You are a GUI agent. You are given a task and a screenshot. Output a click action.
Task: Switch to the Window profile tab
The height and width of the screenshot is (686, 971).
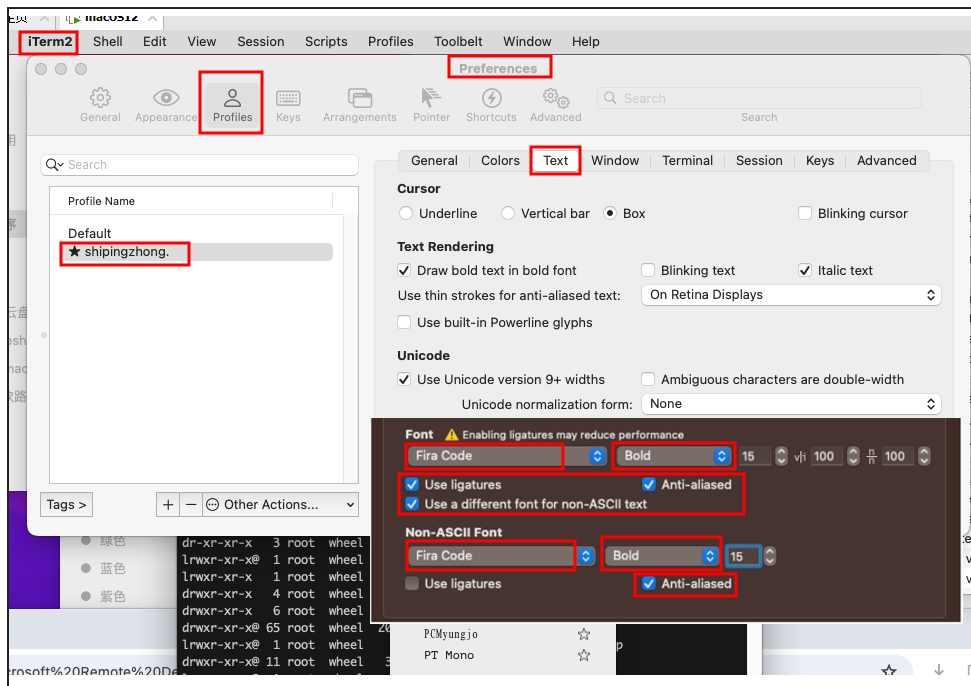(x=615, y=161)
